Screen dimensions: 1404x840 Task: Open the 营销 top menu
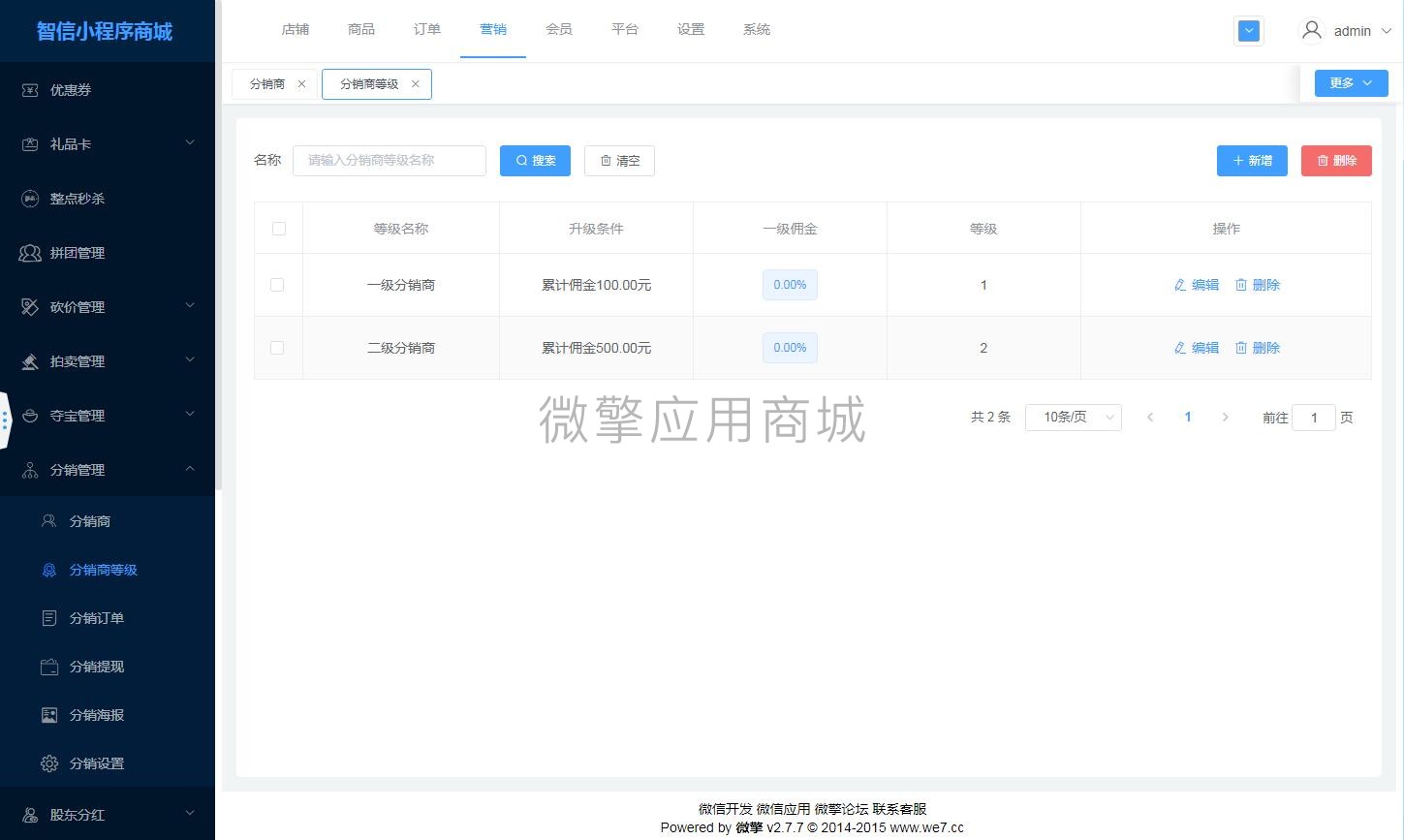[x=493, y=30]
